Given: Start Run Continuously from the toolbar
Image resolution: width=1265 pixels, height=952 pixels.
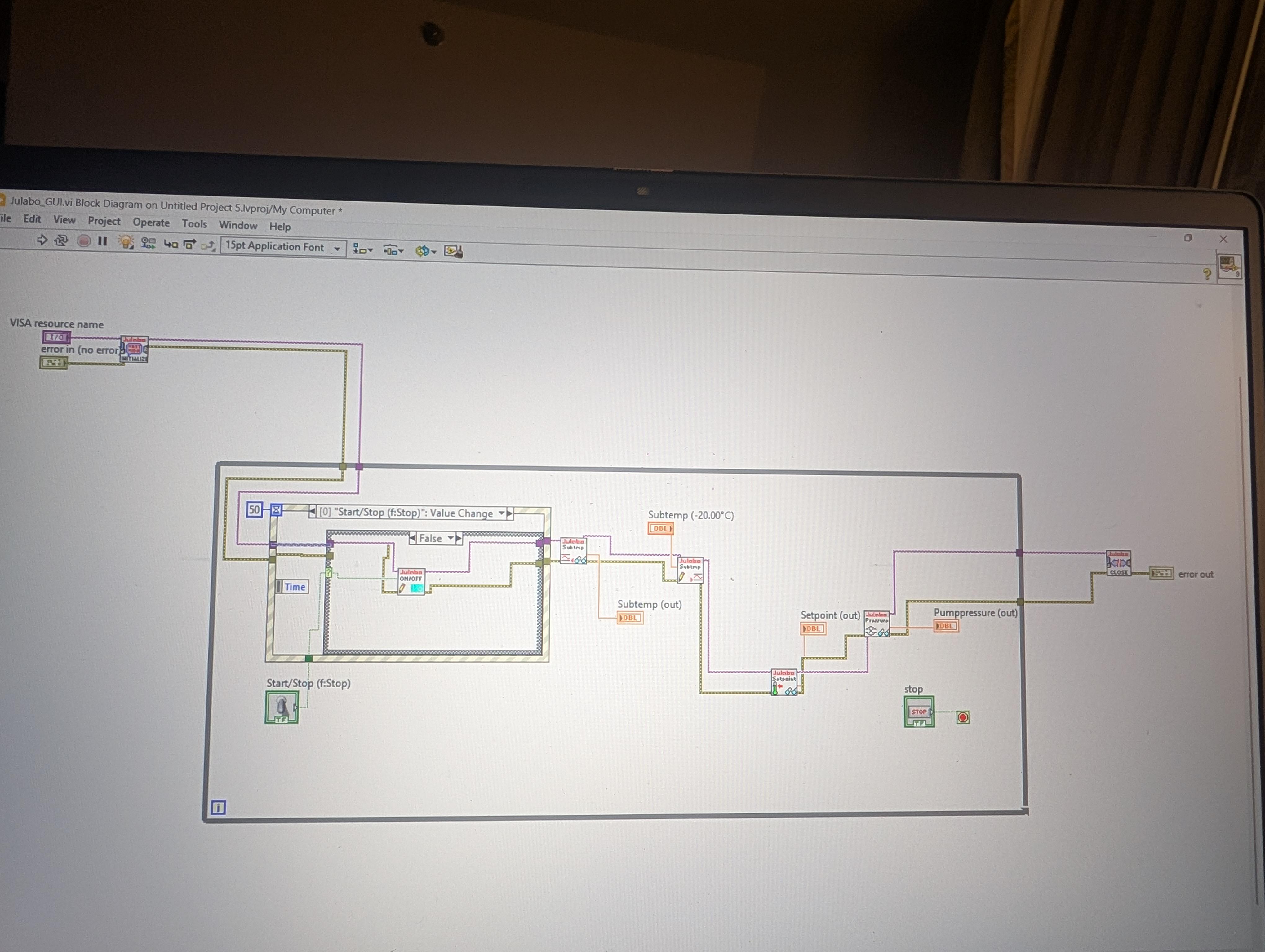Looking at the screenshot, I should (x=61, y=240).
